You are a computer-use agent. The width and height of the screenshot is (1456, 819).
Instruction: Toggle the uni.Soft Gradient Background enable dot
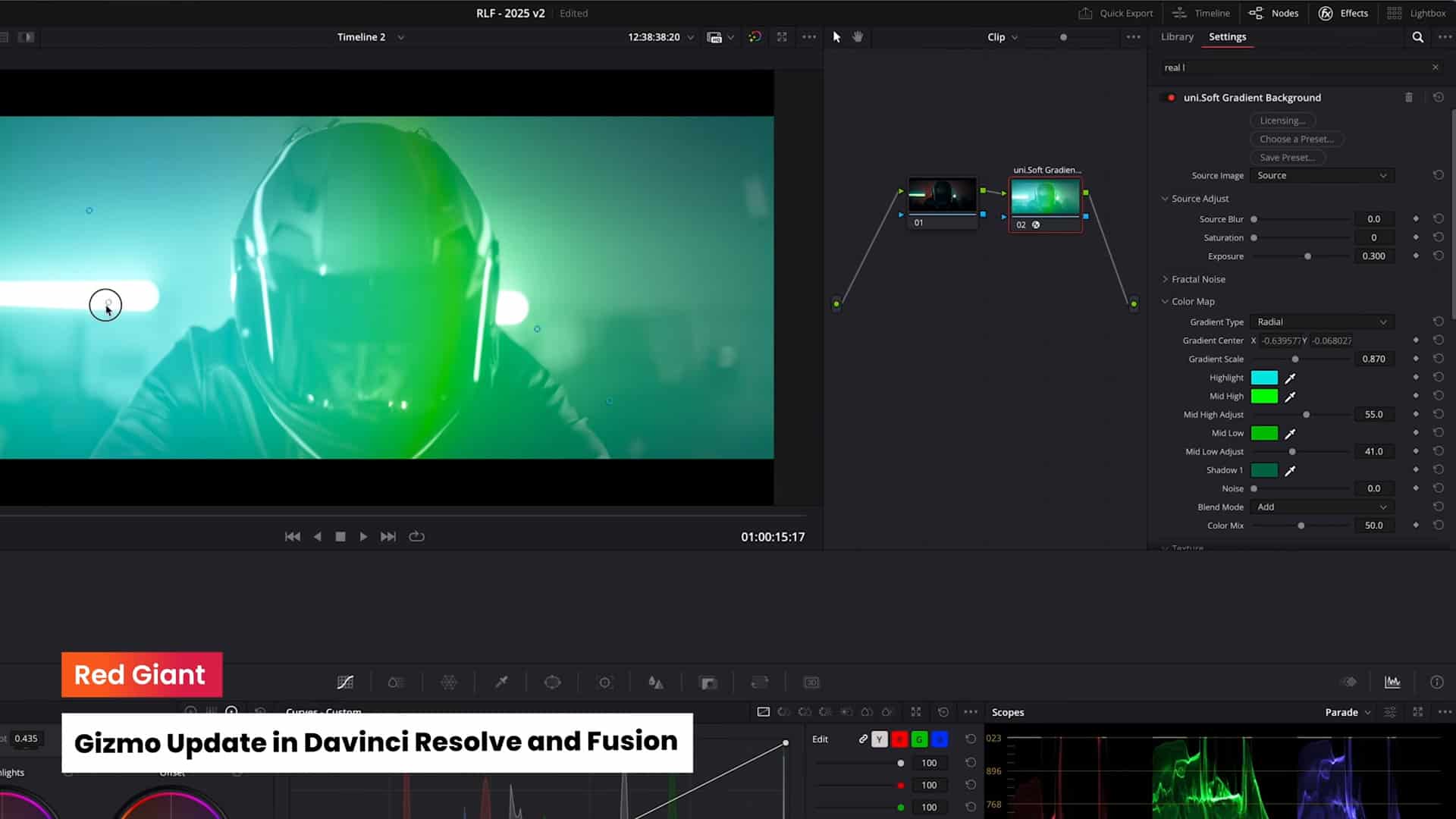tap(1171, 97)
